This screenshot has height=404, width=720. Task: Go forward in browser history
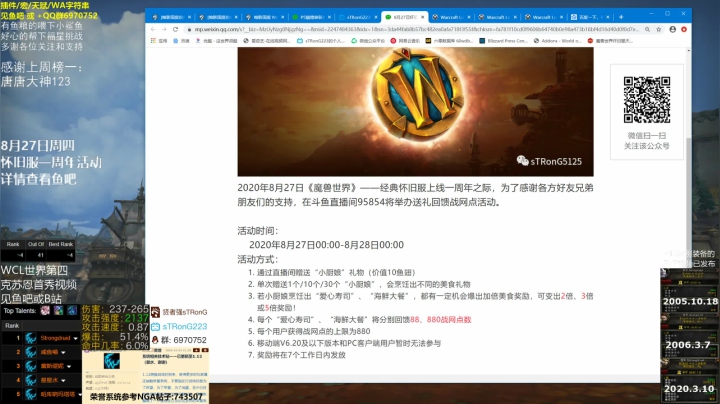pos(164,29)
